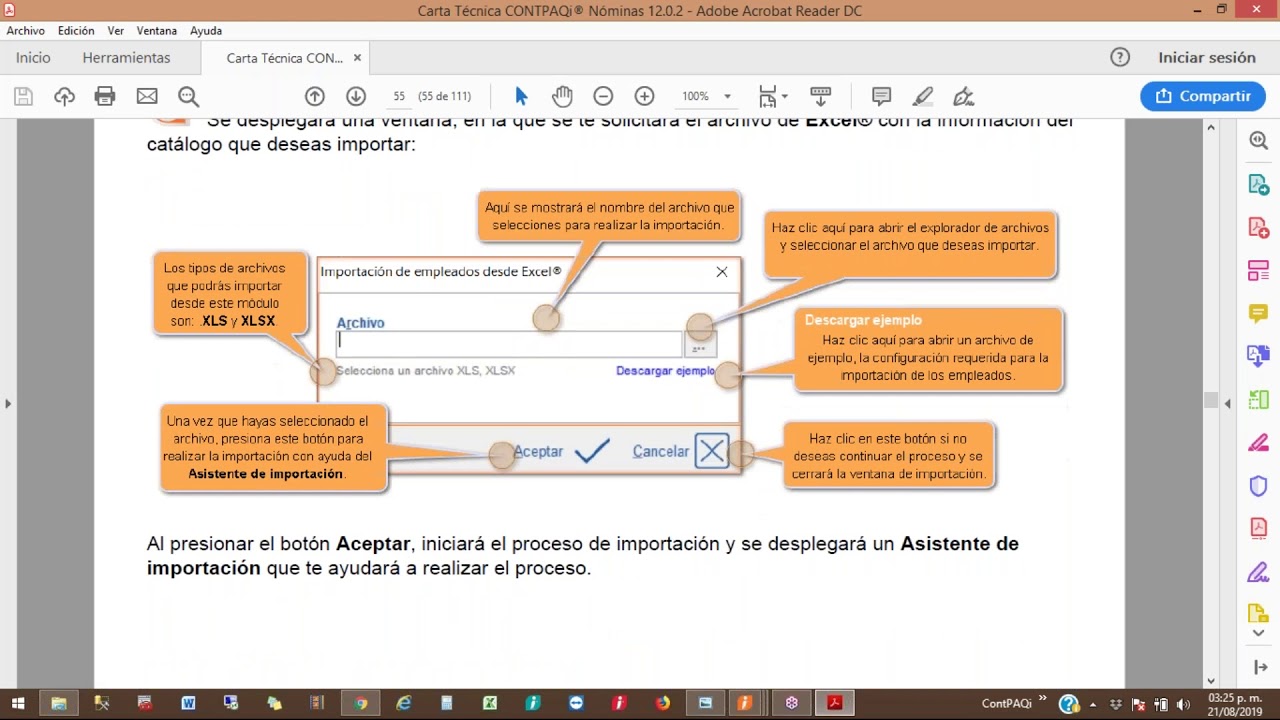Open the Ventana menu
Viewport: 1280px width, 720px height.
click(156, 31)
